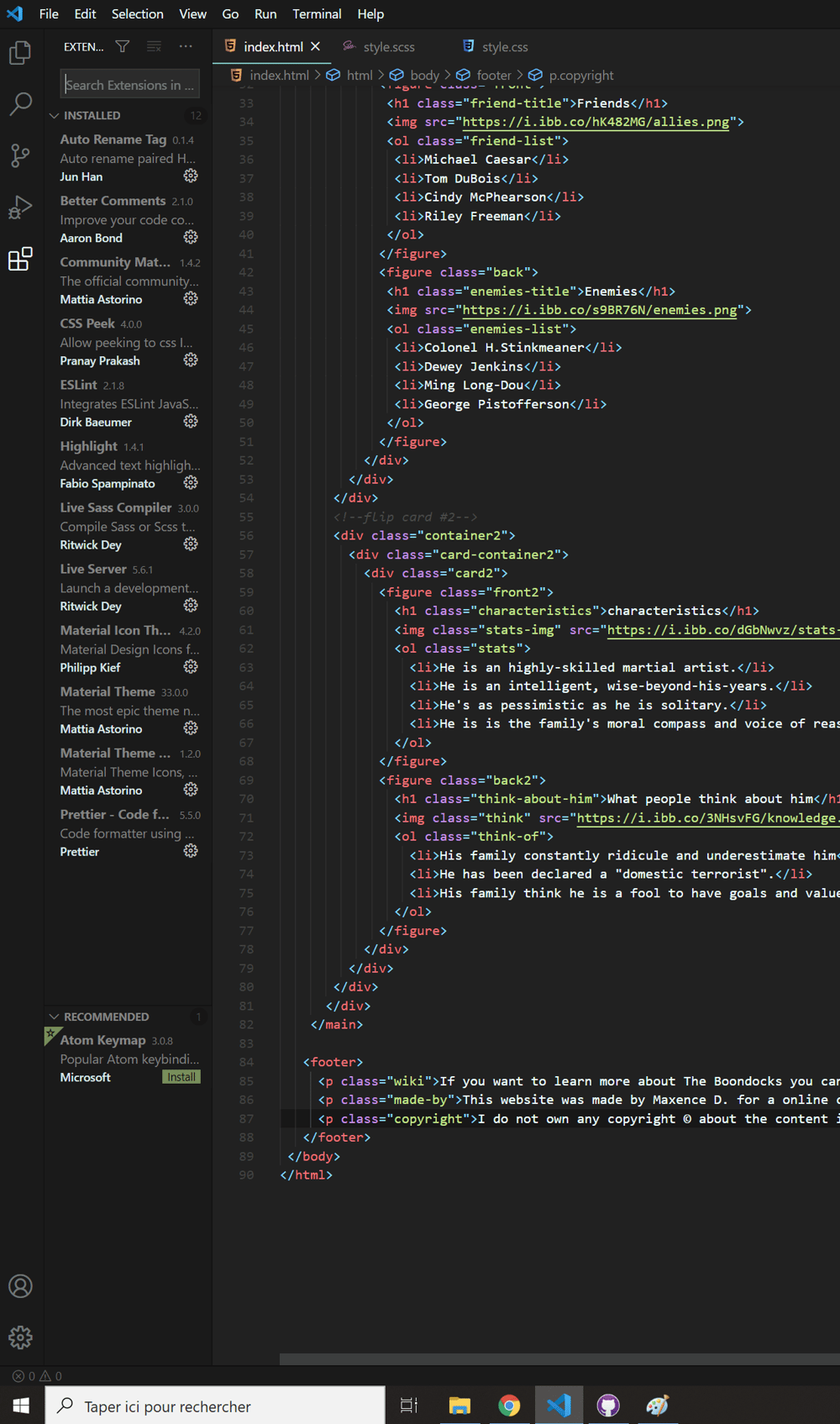Click the editor horizontal scrollbar

(x=559, y=1358)
